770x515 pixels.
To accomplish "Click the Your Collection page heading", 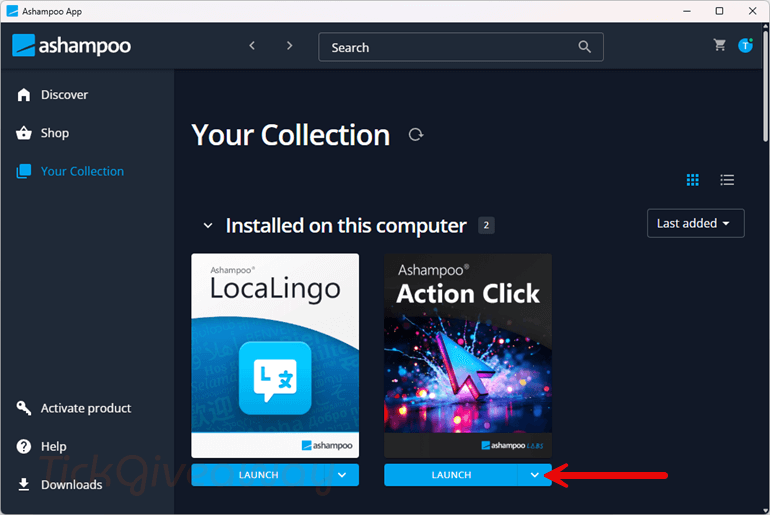I will [291, 135].
